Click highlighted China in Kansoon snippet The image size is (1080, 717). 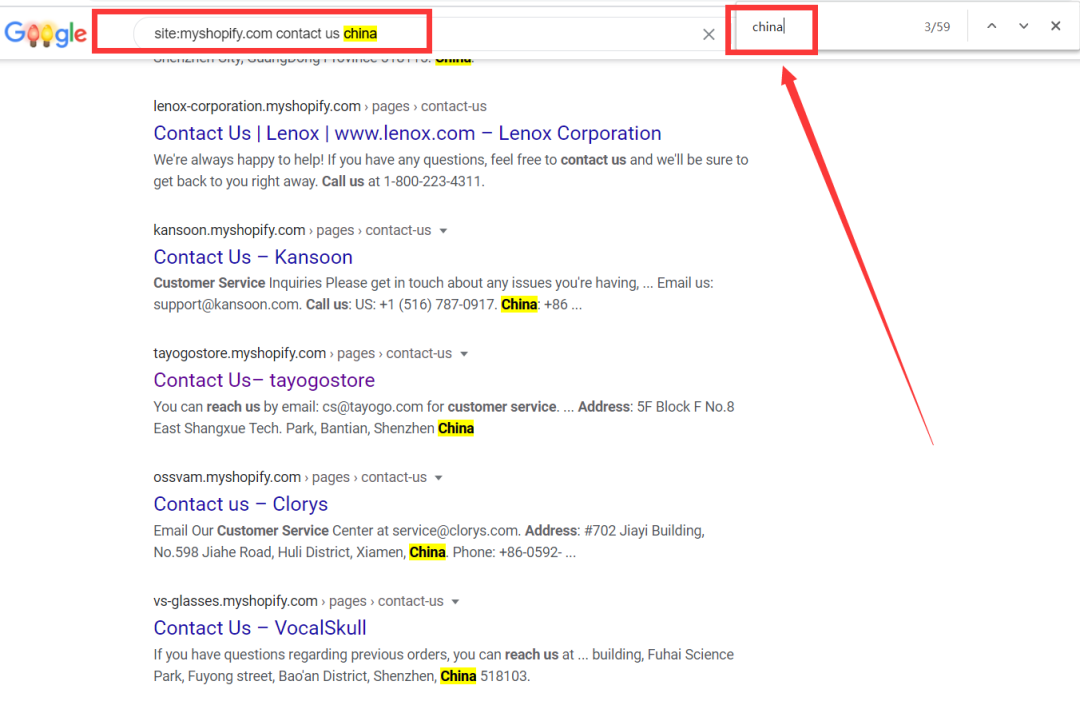tap(519, 304)
